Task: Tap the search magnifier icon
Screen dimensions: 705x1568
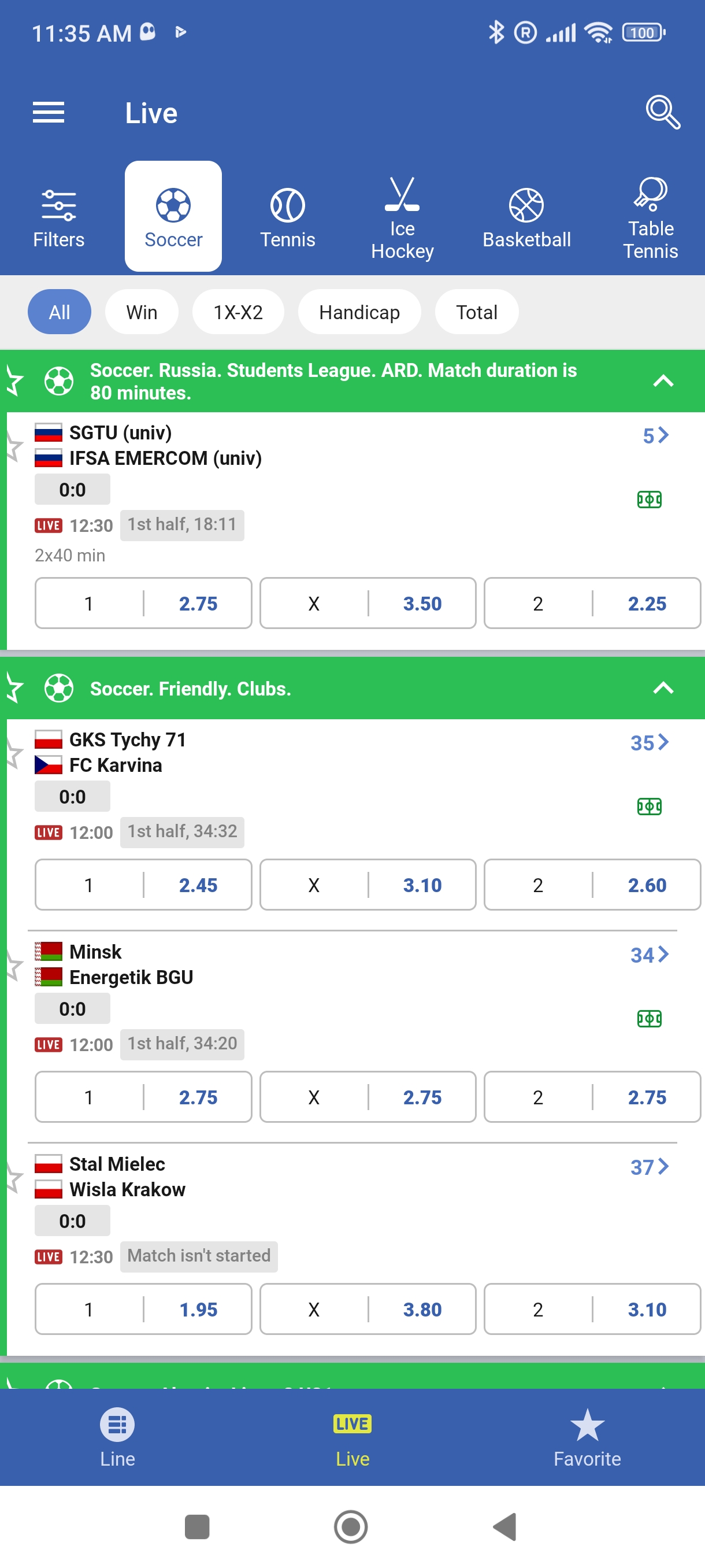Action: pyautogui.click(x=662, y=113)
